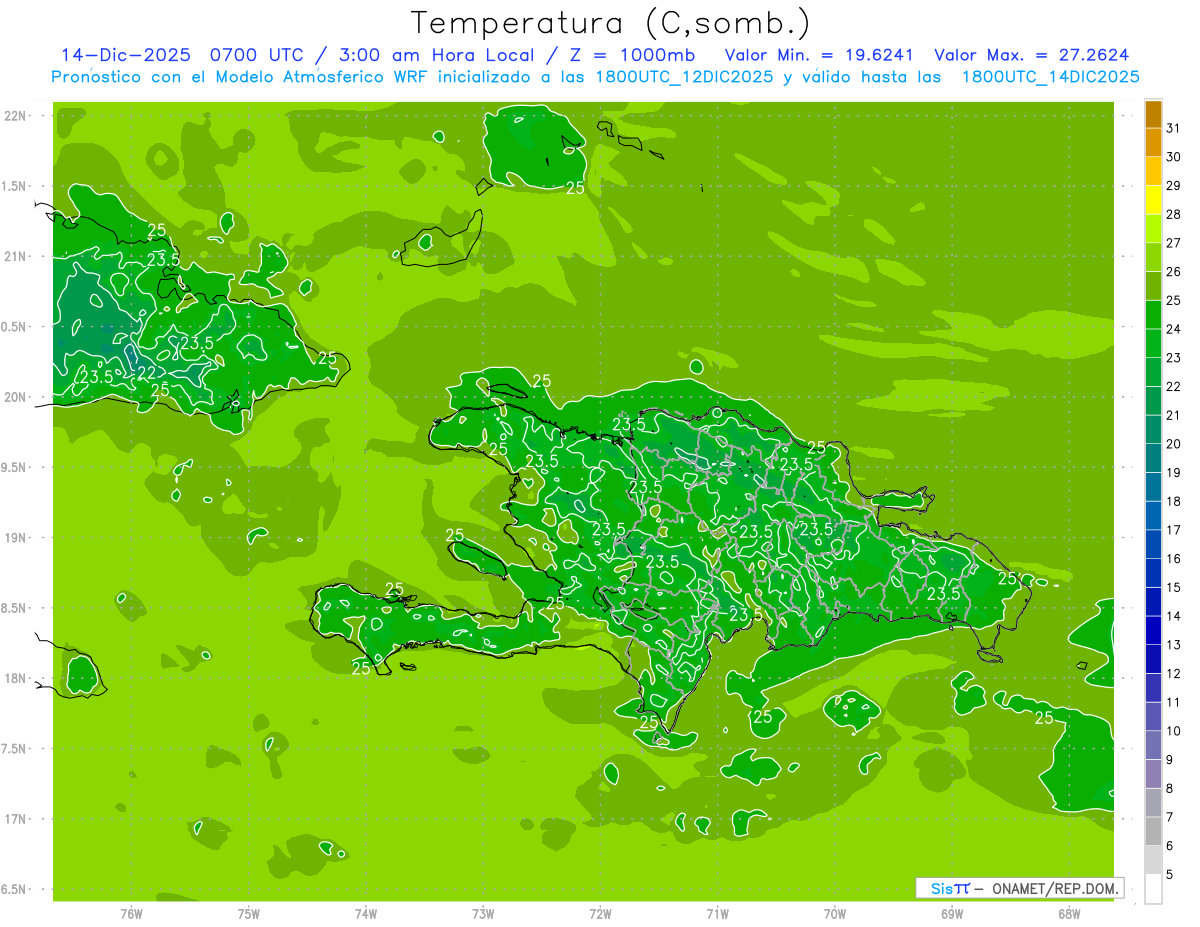
Task: Click legend color band between 30 and 31
Action: pyautogui.click(x=1153, y=142)
